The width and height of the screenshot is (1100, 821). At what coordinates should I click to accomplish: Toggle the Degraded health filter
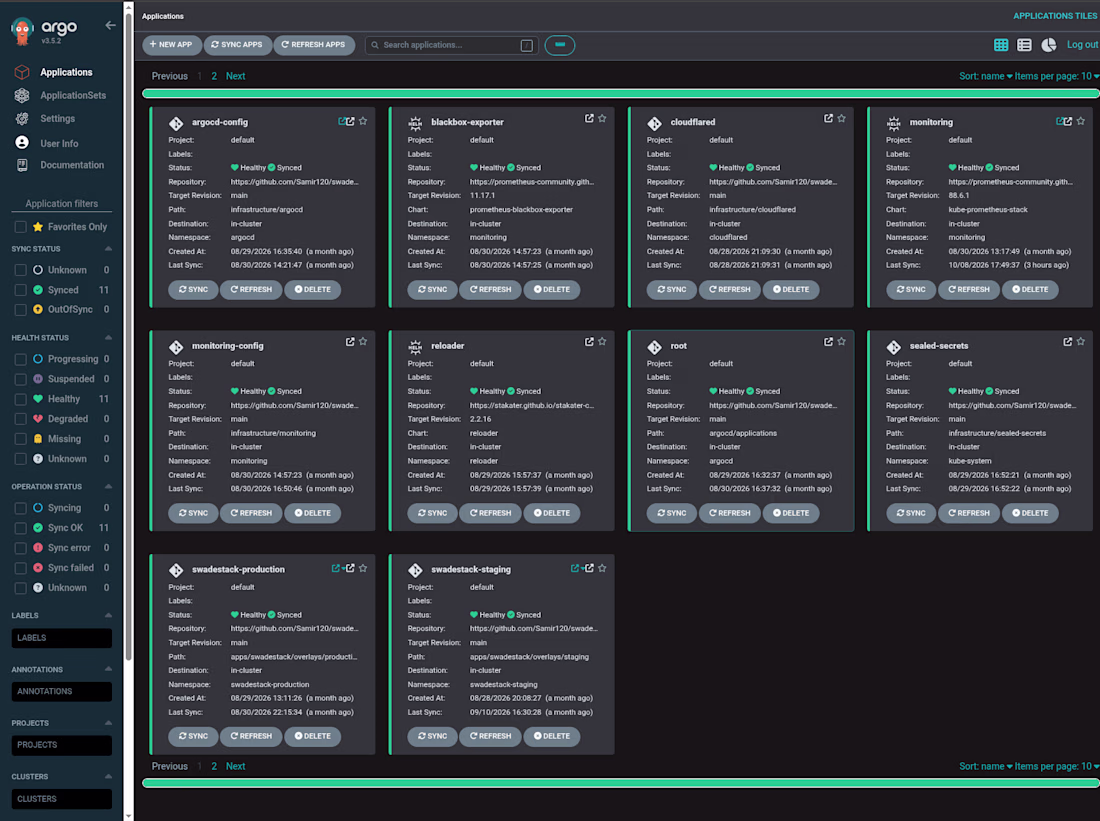click(x=20, y=419)
